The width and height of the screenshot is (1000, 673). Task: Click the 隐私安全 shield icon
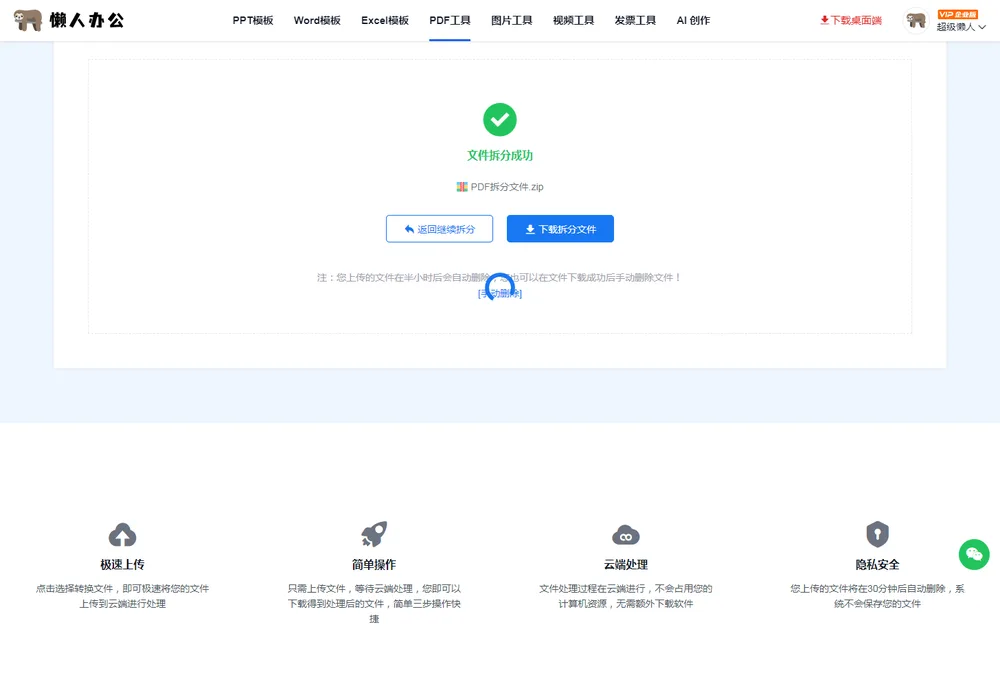(878, 534)
